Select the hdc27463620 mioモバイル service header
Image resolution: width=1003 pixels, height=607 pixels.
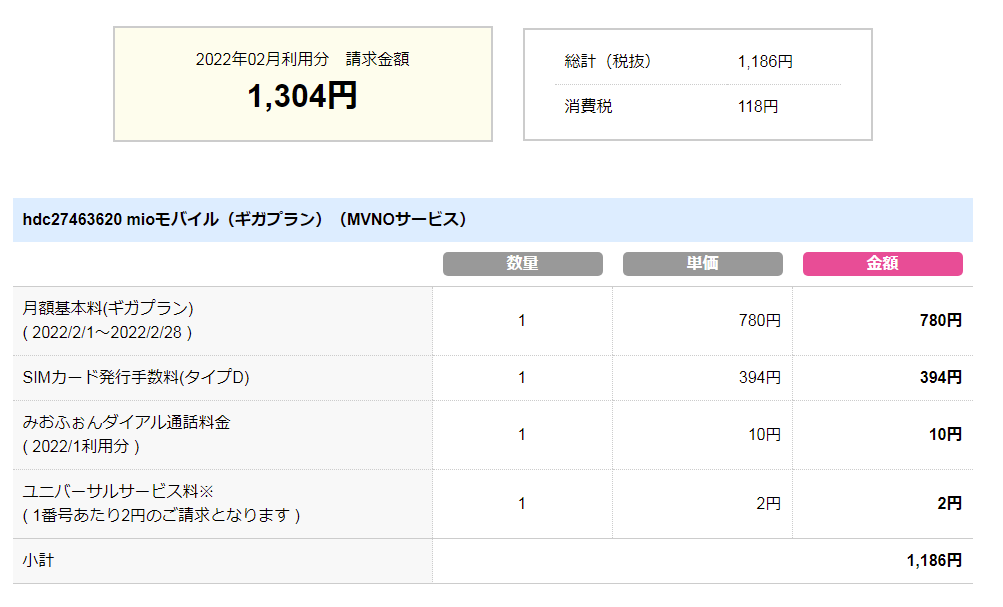[x=493, y=219]
